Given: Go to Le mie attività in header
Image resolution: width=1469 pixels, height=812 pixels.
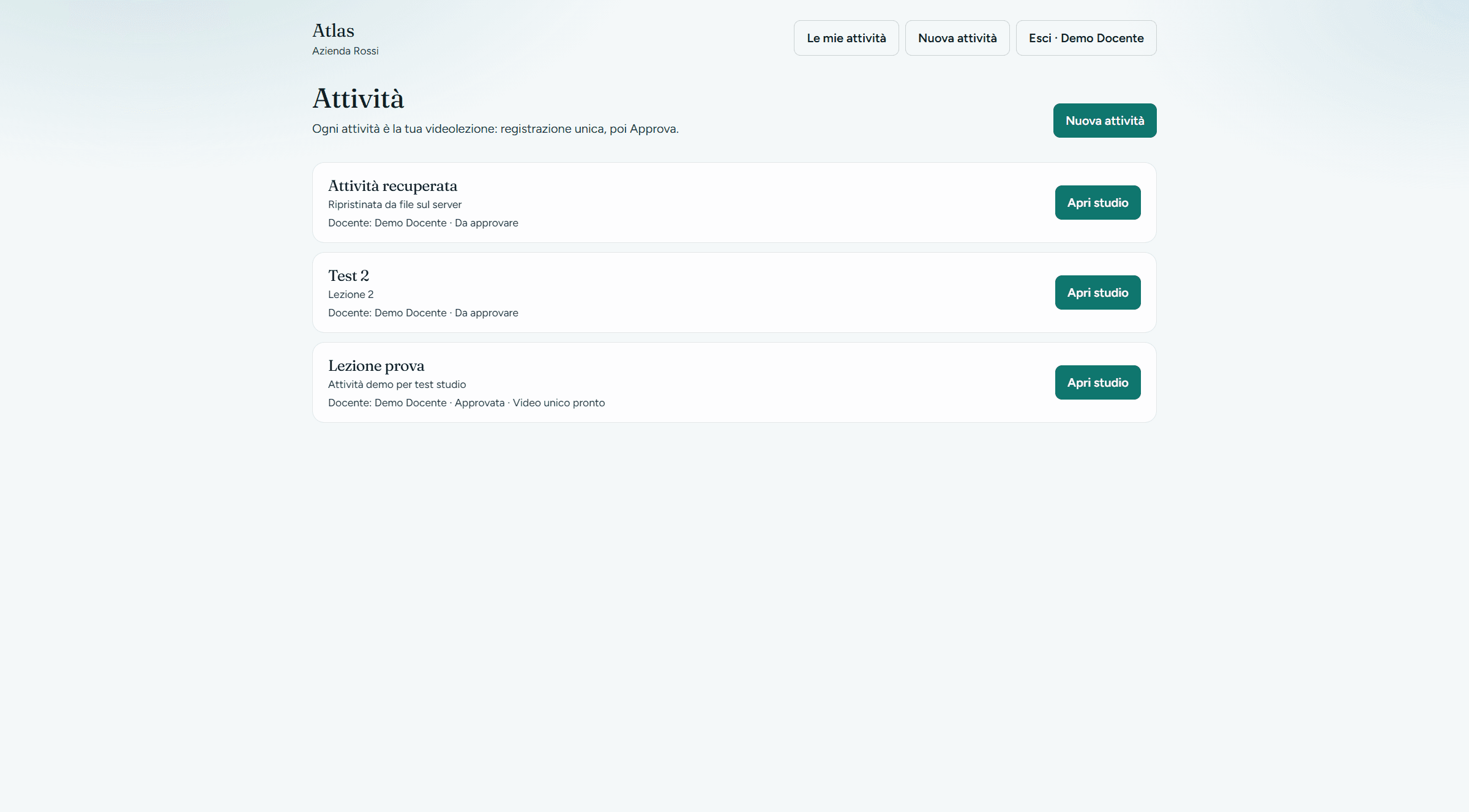Looking at the screenshot, I should tap(846, 38).
